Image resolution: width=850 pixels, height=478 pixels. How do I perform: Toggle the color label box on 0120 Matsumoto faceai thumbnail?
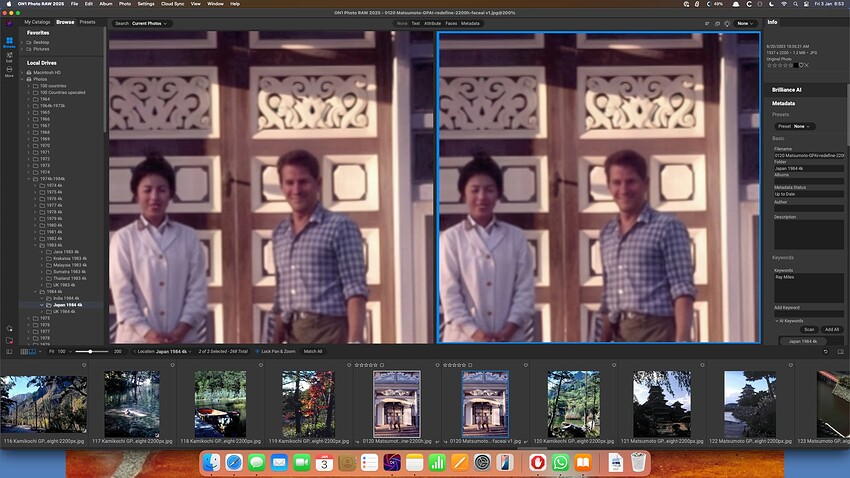pos(470,365)
